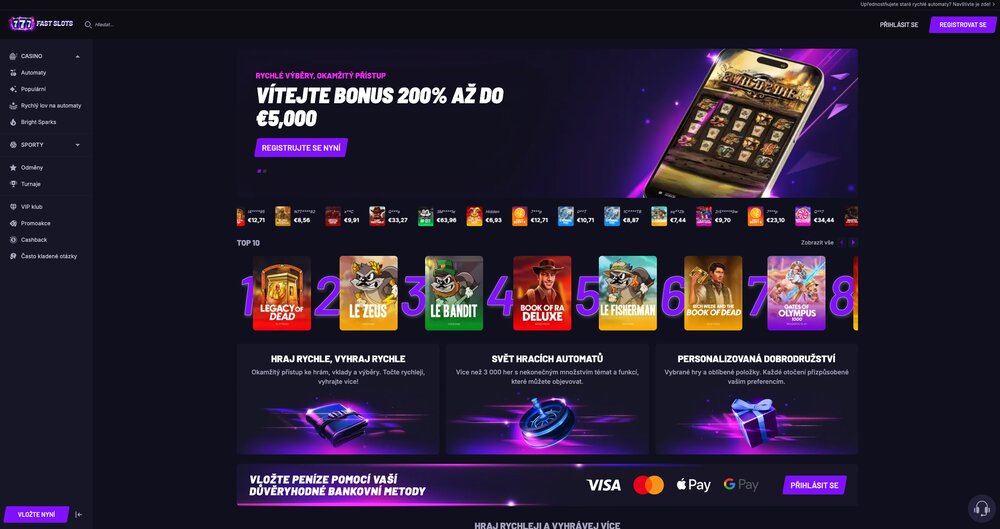Image resolution: width=1000 pixels, height=529 pixels.
Task: Show next TOP 10 games arrow
Action: click(x=853, y=242)
